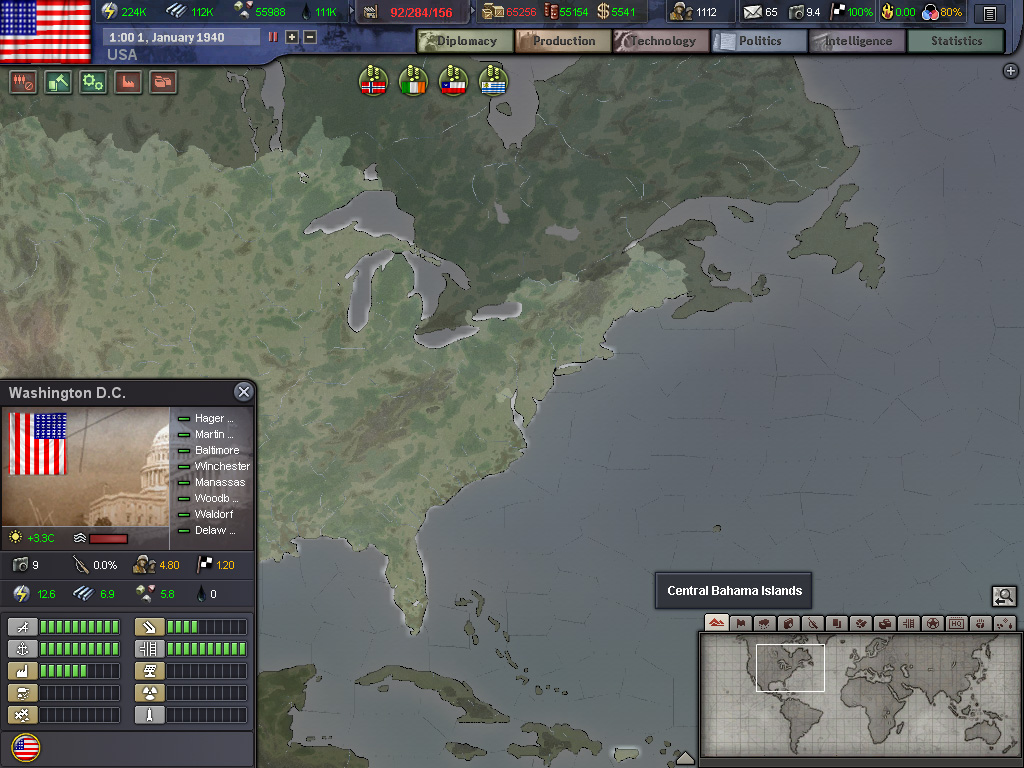The height and width of the screenshot is (768, 1024).
Task: Open the Intelligence tab
Action: tap(857, 41)
